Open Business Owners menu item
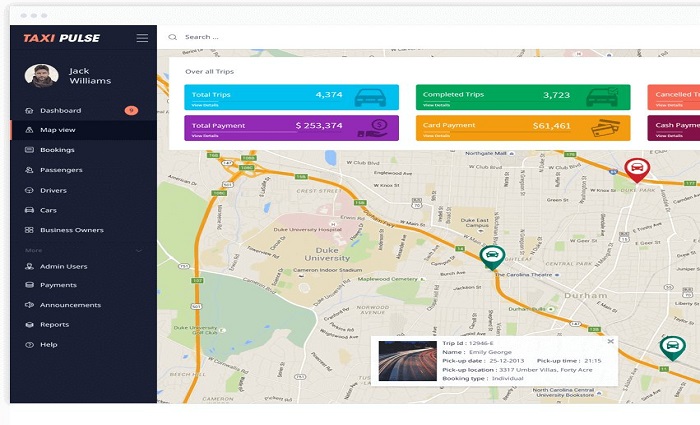700x425 pixels. tap(83, 230)
